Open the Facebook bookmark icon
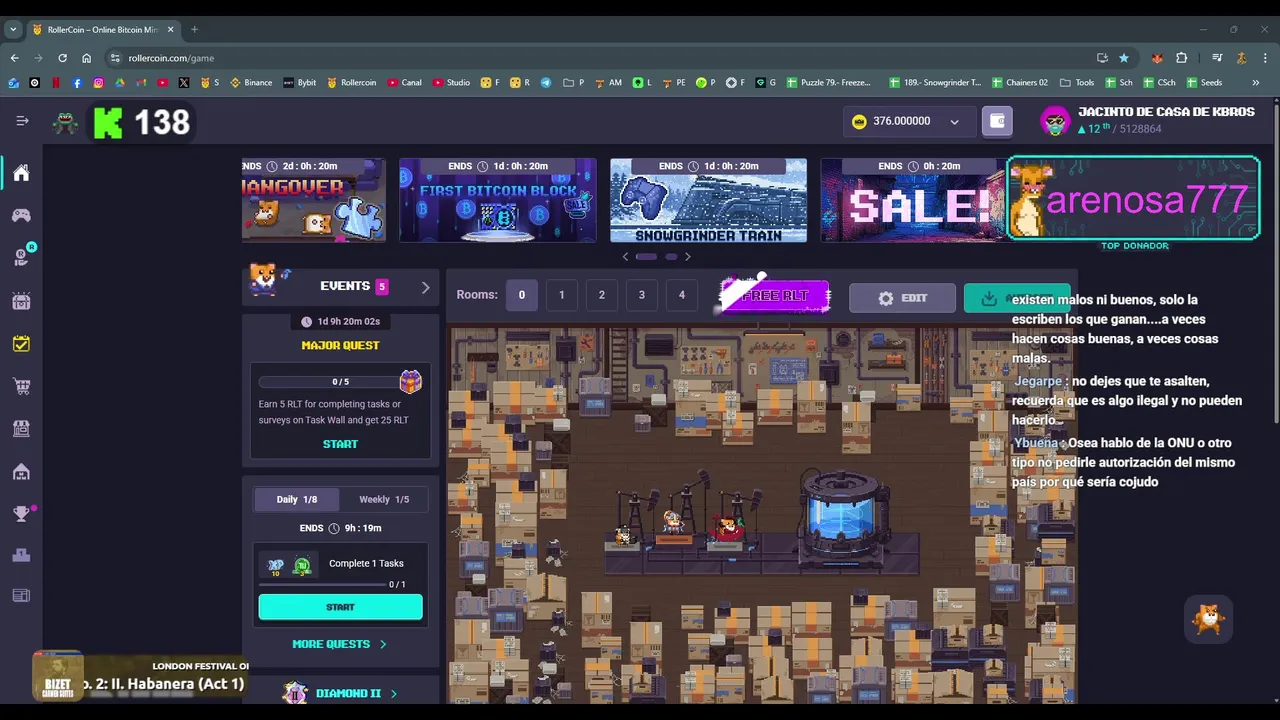Viewport: 1280px width, 720px height. pos(77,83)
